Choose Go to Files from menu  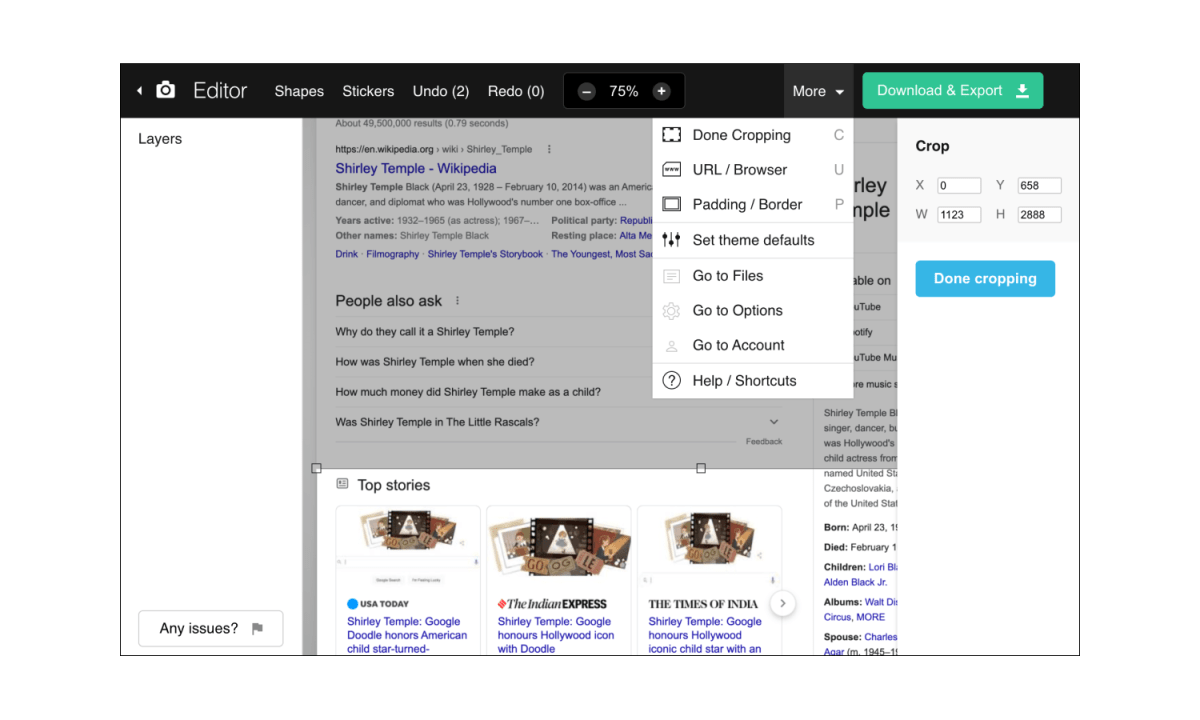point(727,276)
